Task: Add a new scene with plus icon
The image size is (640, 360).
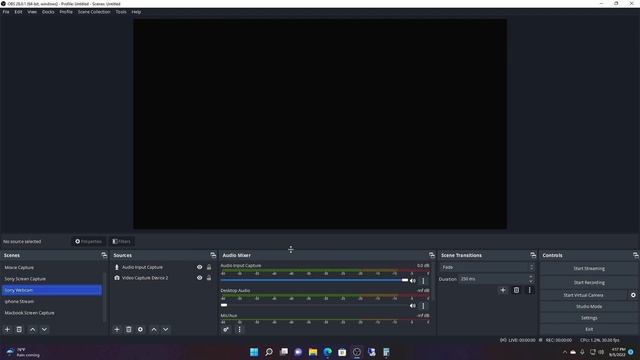Action: pos(7,329)
